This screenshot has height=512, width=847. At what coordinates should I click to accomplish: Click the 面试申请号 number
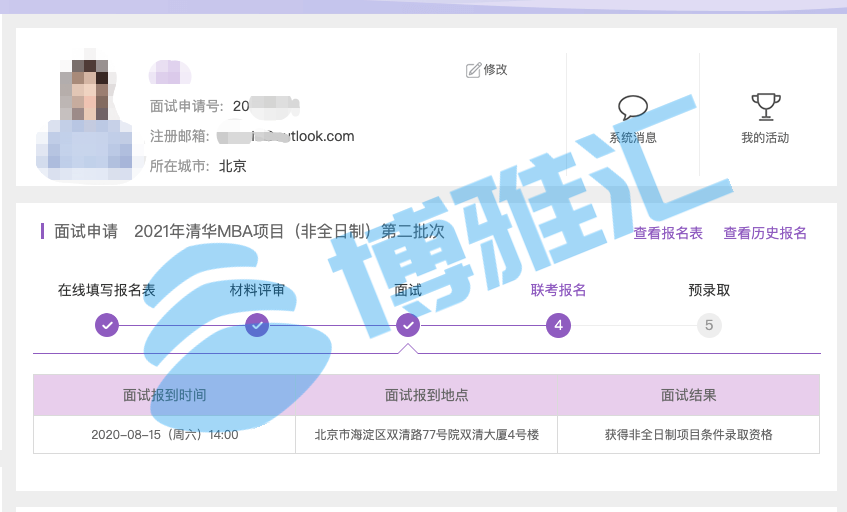tap(266, 106)
